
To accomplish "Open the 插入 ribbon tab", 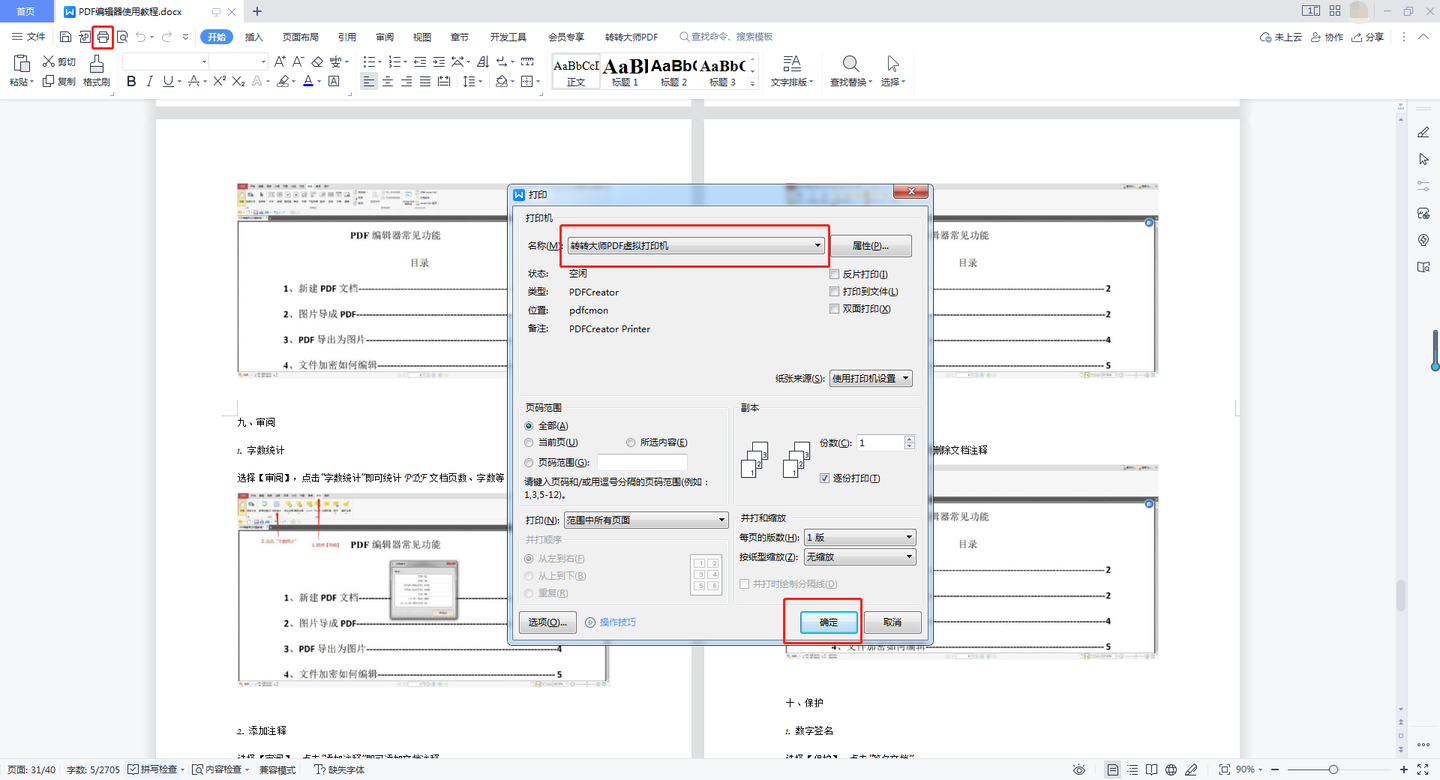I will [254, 37].
